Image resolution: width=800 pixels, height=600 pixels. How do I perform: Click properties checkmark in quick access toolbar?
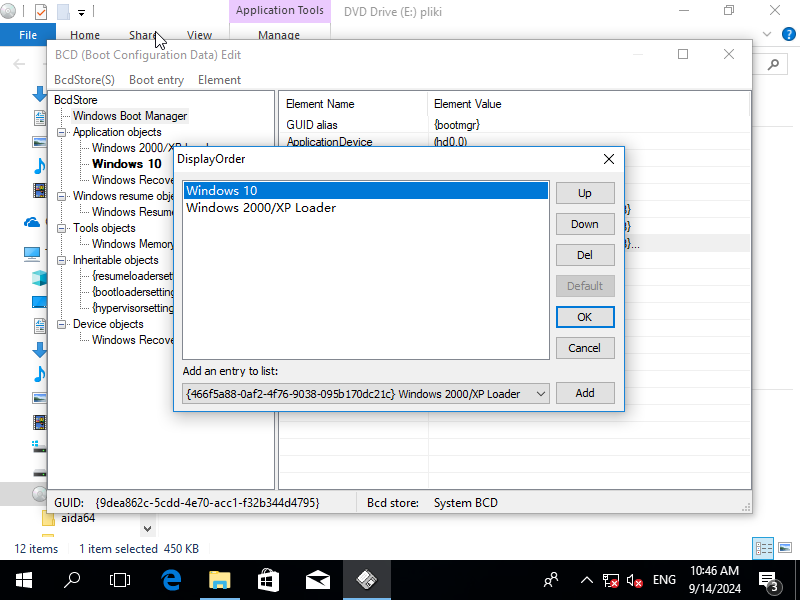tap(41, 11)
